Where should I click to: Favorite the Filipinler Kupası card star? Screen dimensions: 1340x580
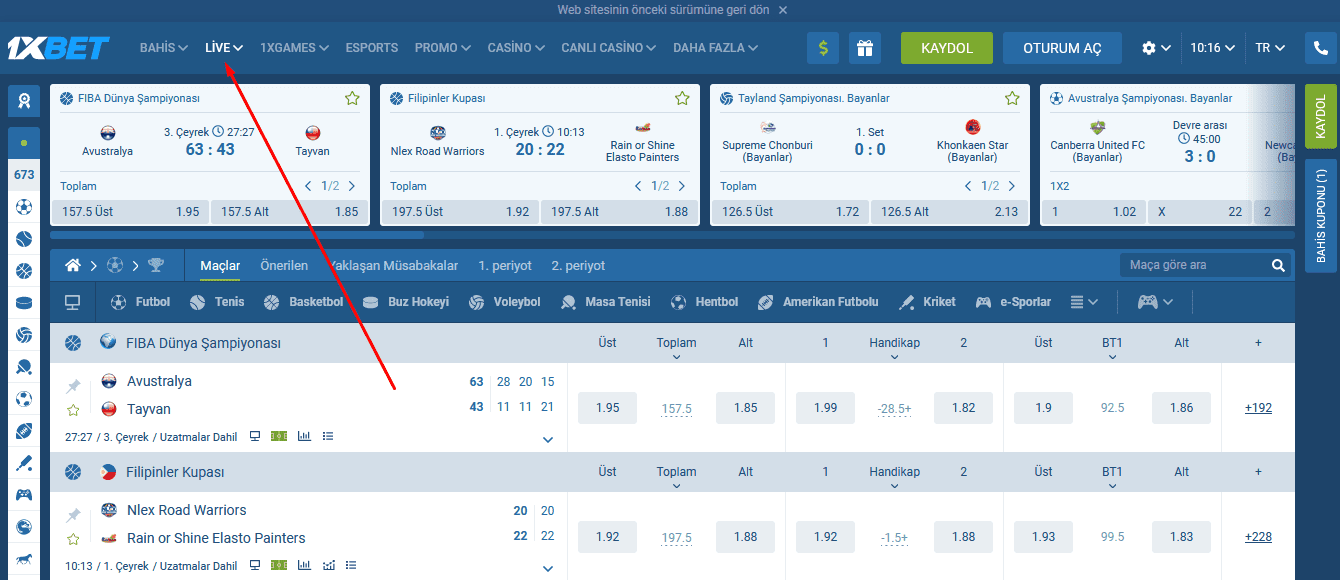[x=682, y=99]
